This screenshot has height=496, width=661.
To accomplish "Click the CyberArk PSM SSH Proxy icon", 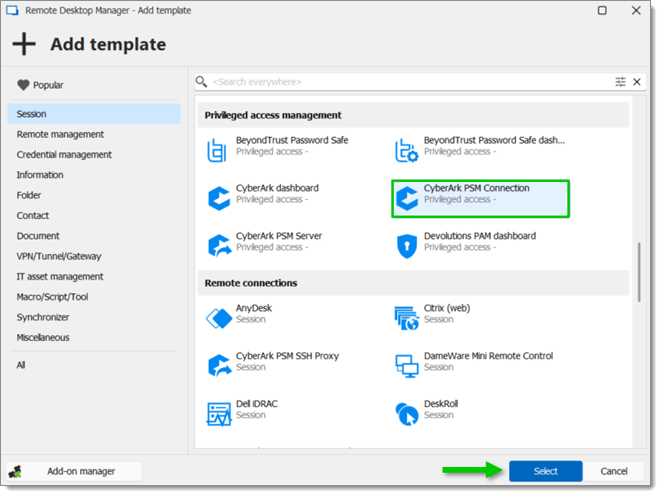I will (220, 365).
